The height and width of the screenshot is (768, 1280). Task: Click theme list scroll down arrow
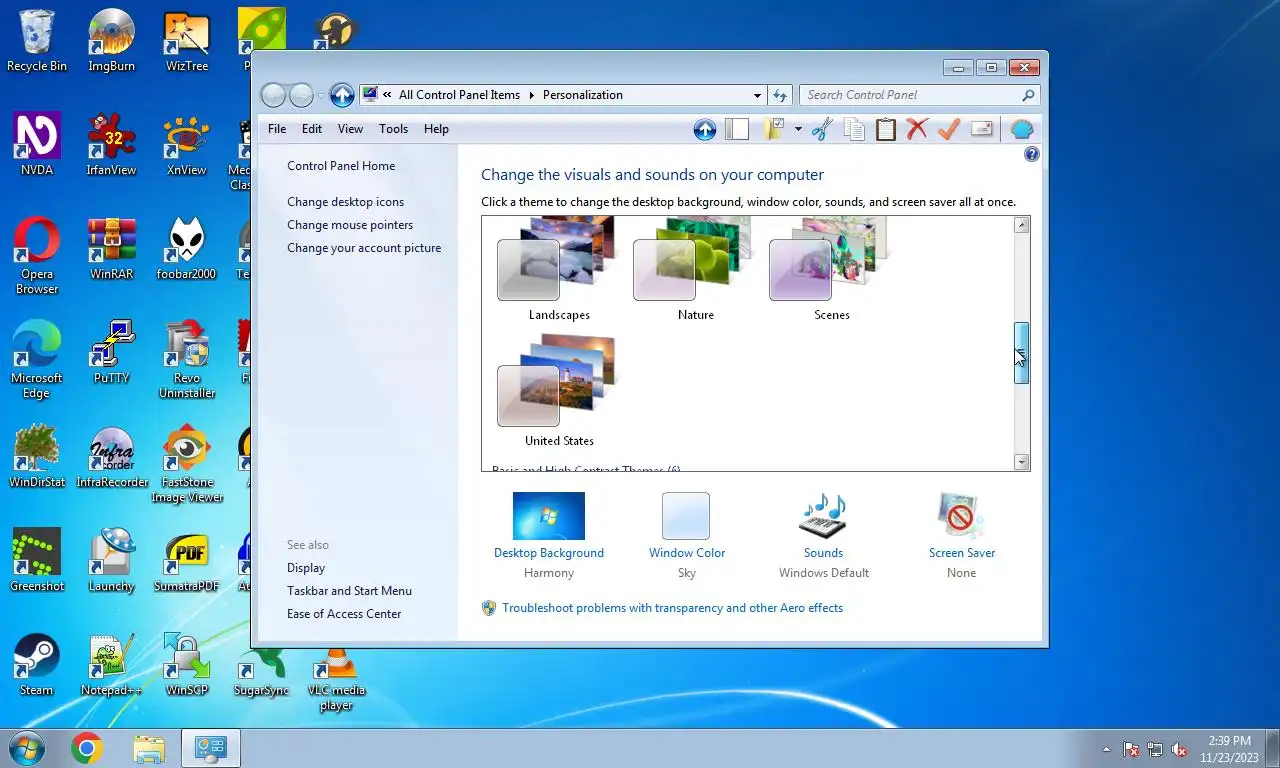click(1021, 462)
